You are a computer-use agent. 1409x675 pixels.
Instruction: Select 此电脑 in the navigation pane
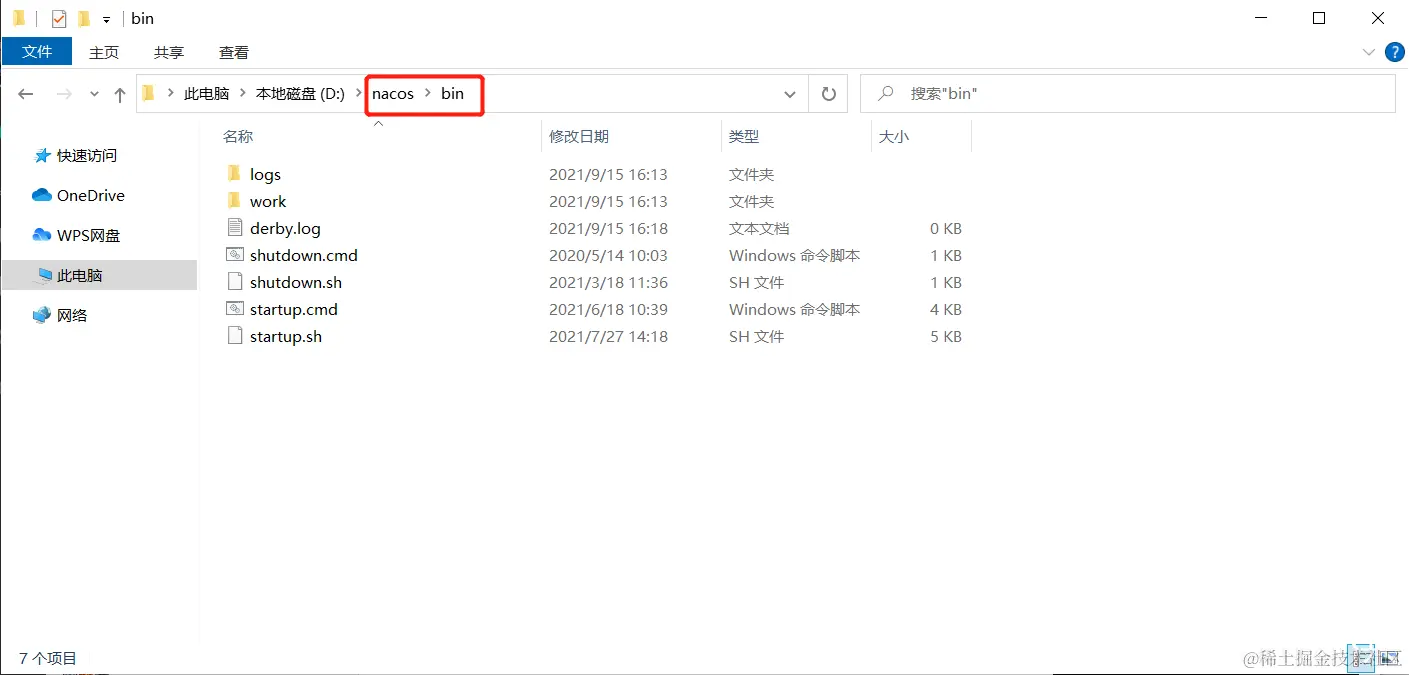pos(79,274)
